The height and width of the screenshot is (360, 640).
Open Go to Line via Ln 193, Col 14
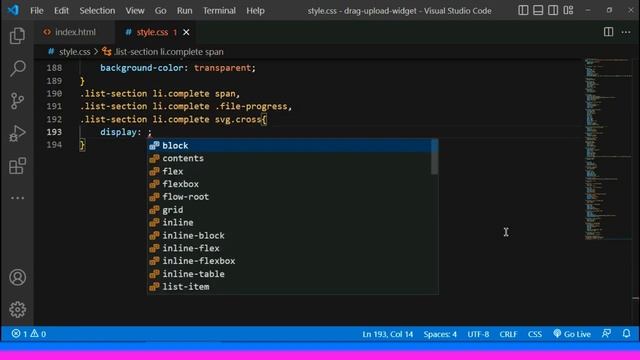point(387,334)
